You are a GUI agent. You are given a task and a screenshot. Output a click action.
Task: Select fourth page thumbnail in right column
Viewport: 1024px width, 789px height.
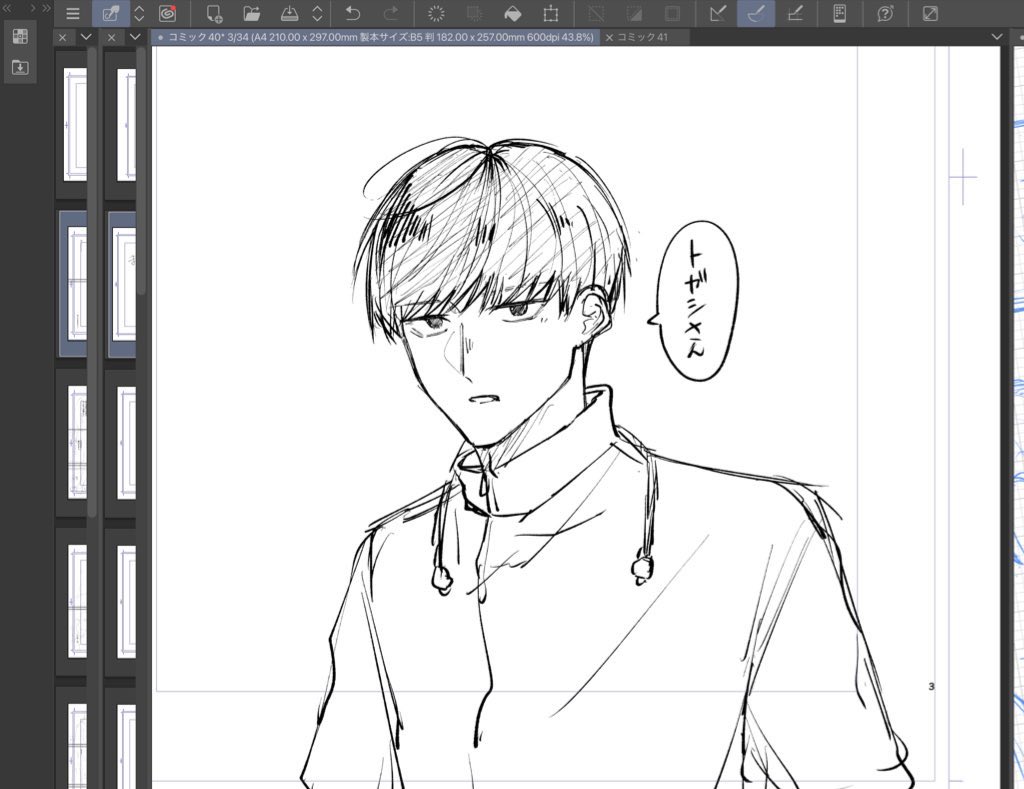click(127, 602)
